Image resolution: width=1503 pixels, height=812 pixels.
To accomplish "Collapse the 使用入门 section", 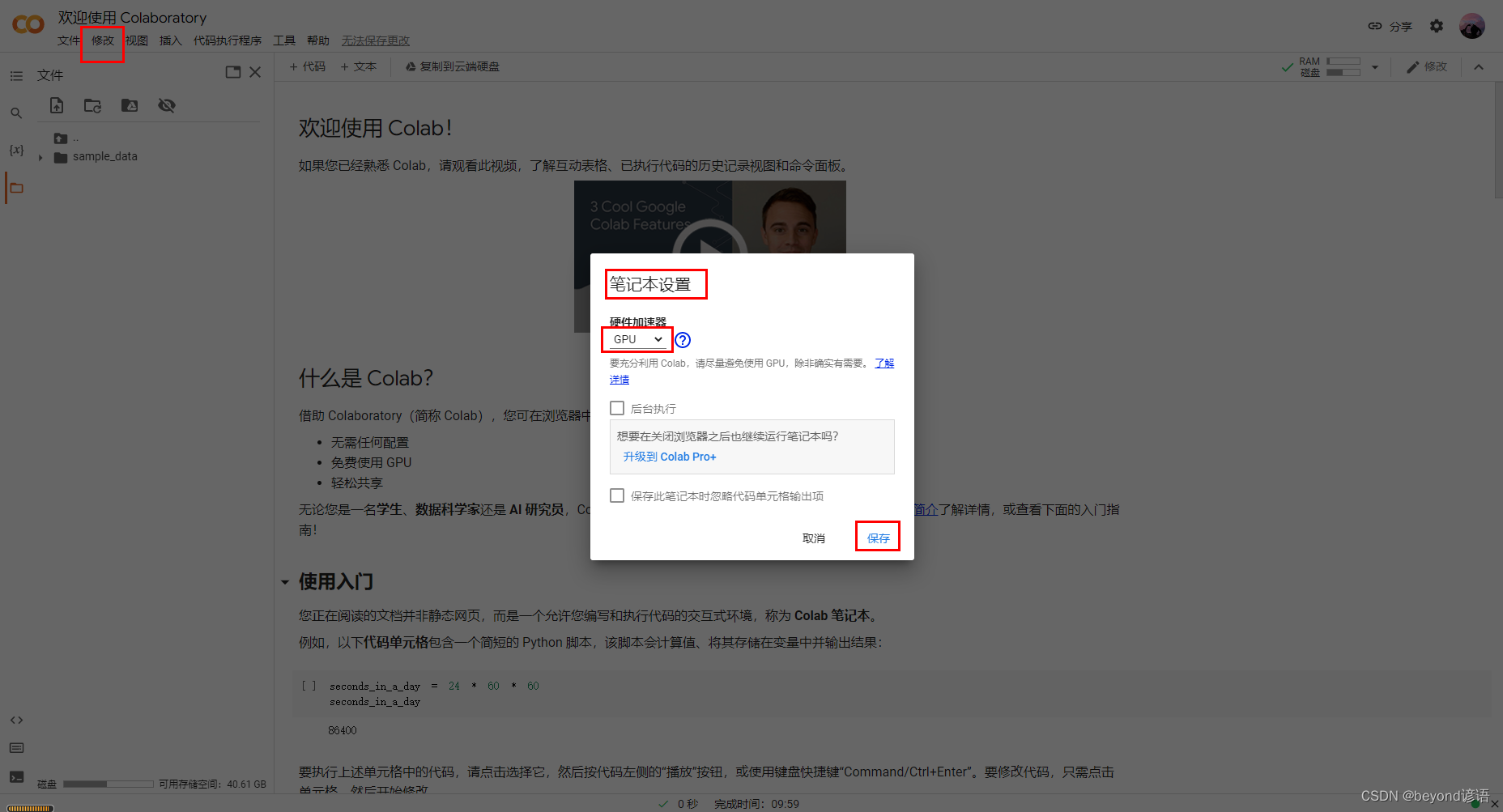I will pyautogui.click(x=285, y=582).
